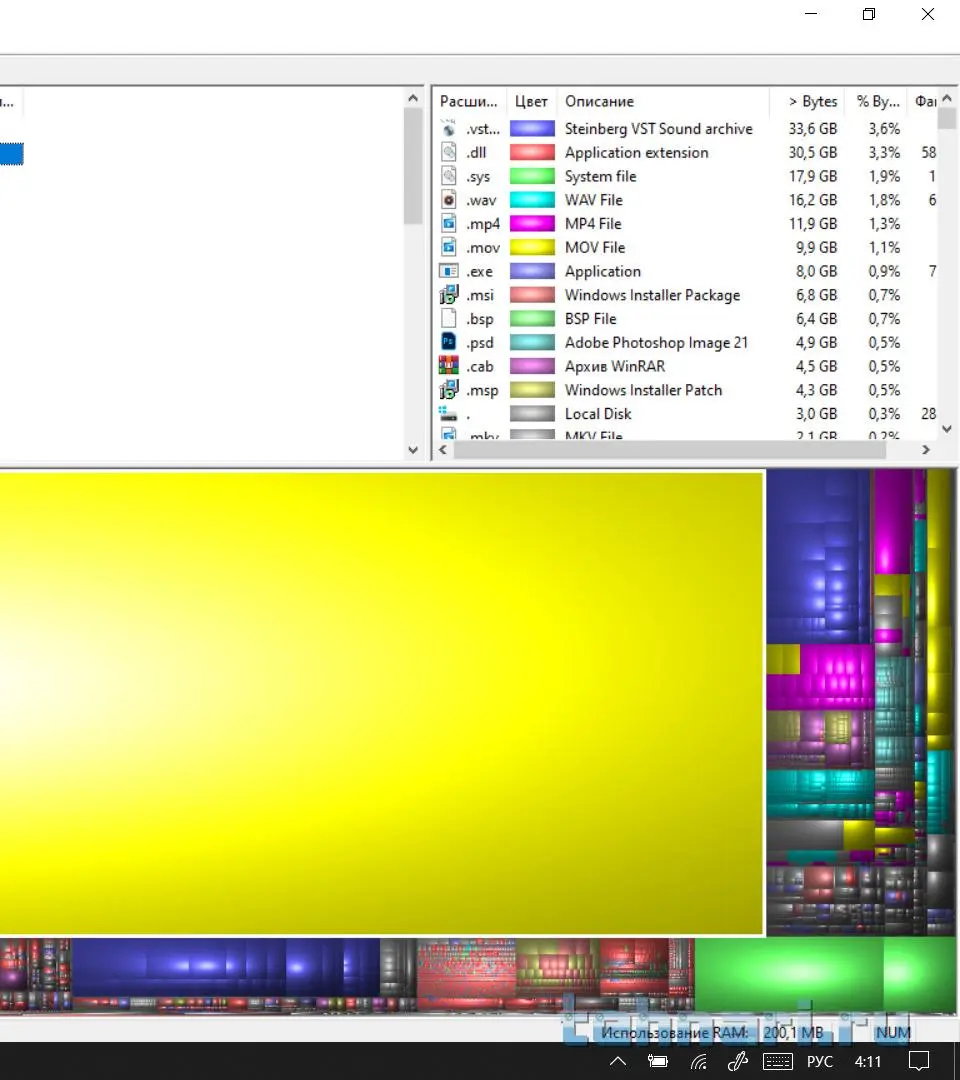Click the large yellow treemap block

coord(381,703)
